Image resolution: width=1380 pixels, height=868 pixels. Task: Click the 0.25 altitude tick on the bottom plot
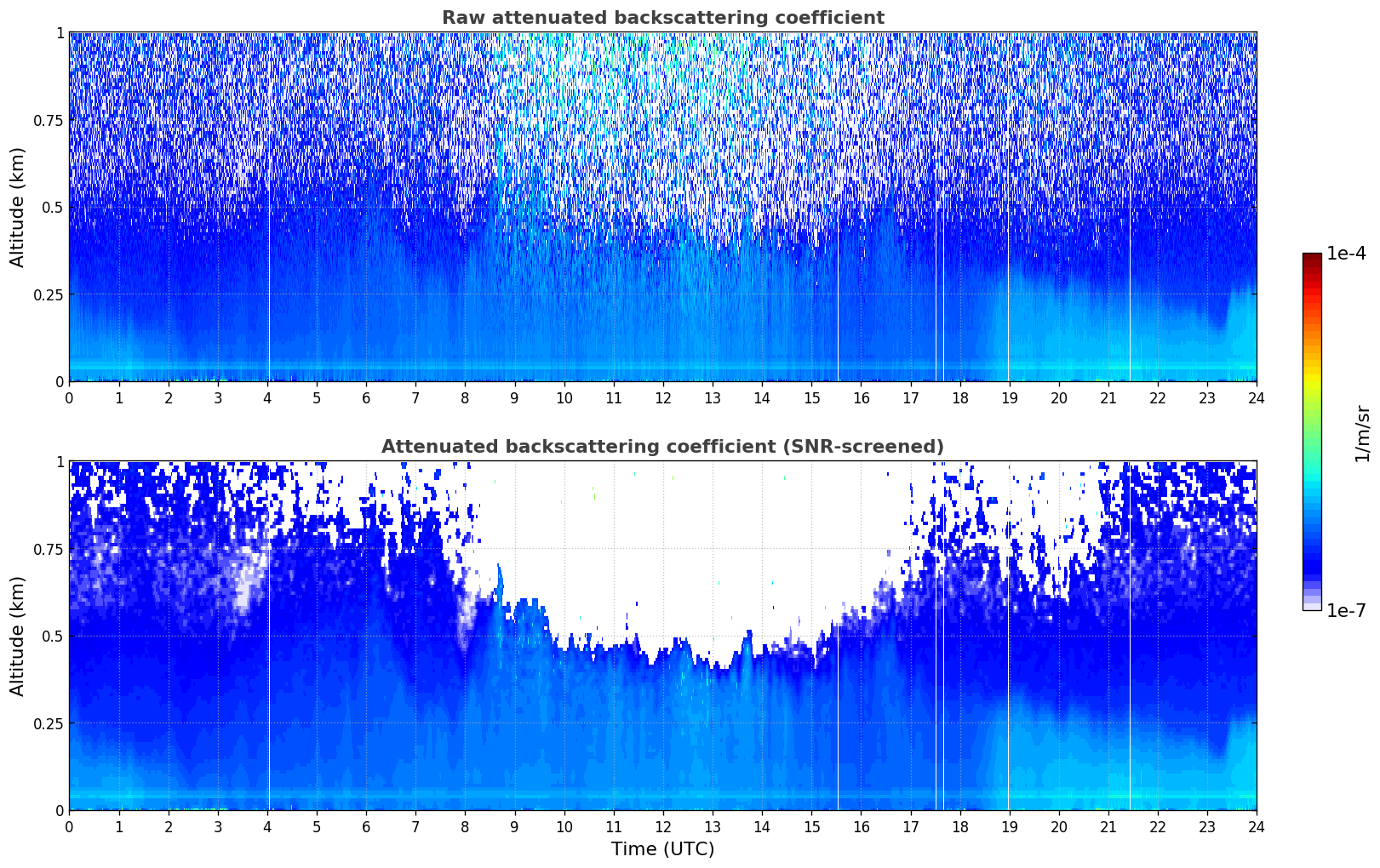[49, 723]
